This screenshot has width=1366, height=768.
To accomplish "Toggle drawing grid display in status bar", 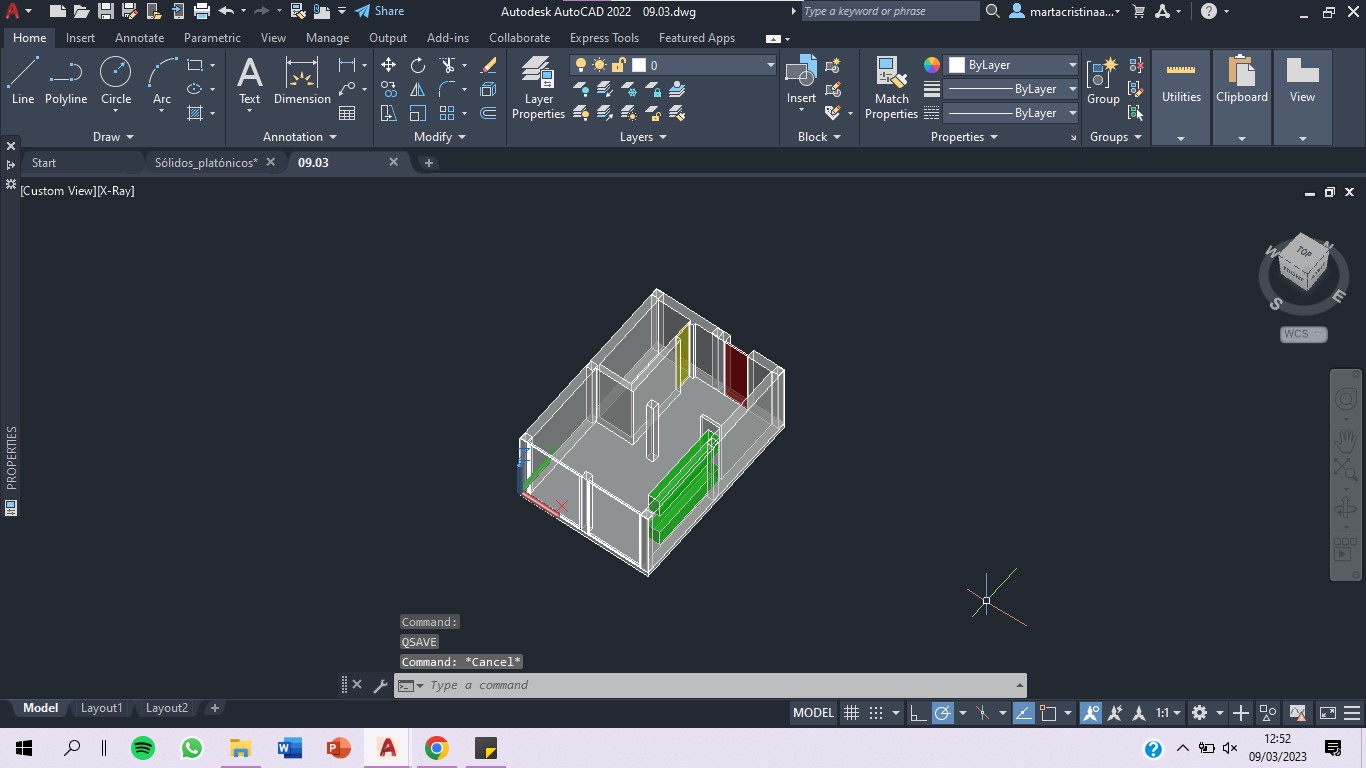I will click(851, 713).
